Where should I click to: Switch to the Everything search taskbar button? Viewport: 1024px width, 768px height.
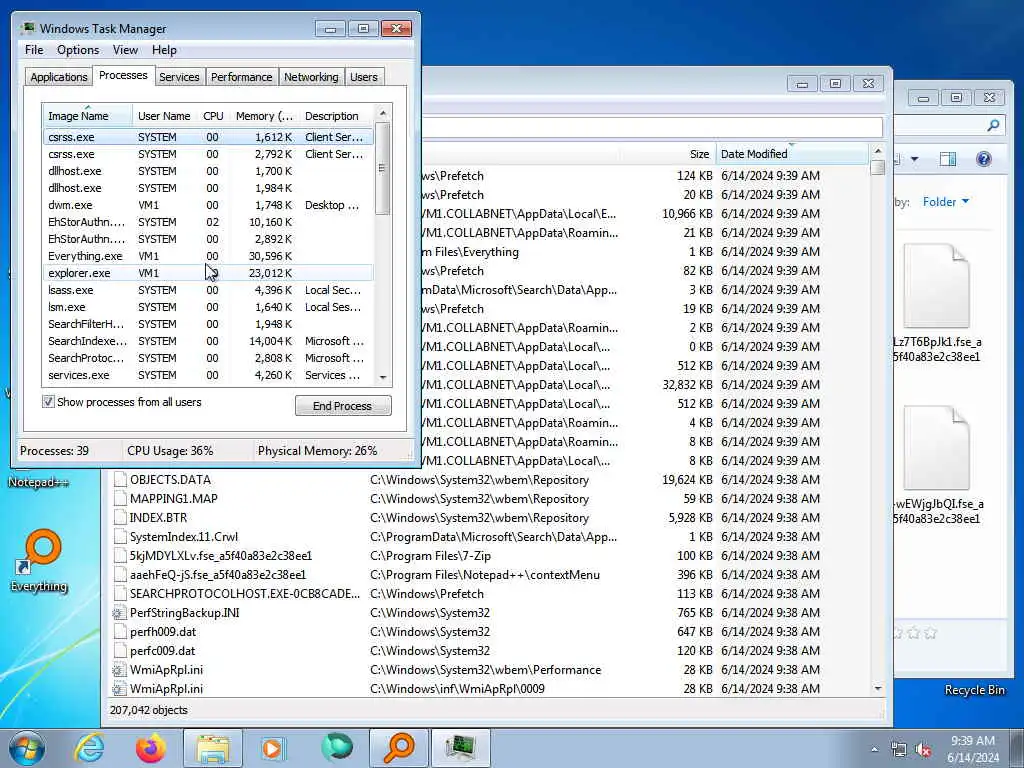(x=399, y=748)
